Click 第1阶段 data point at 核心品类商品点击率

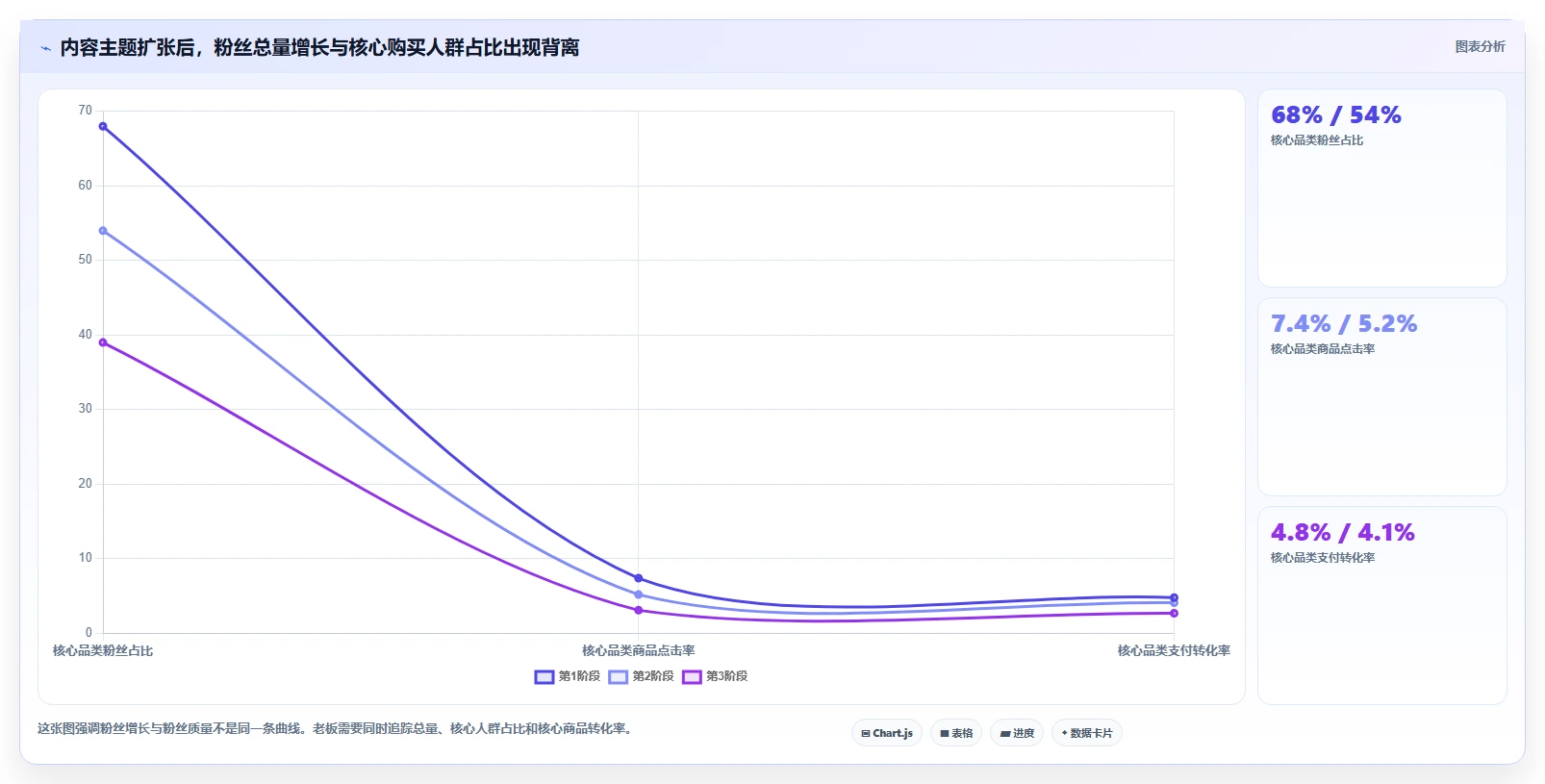point(638,578)
